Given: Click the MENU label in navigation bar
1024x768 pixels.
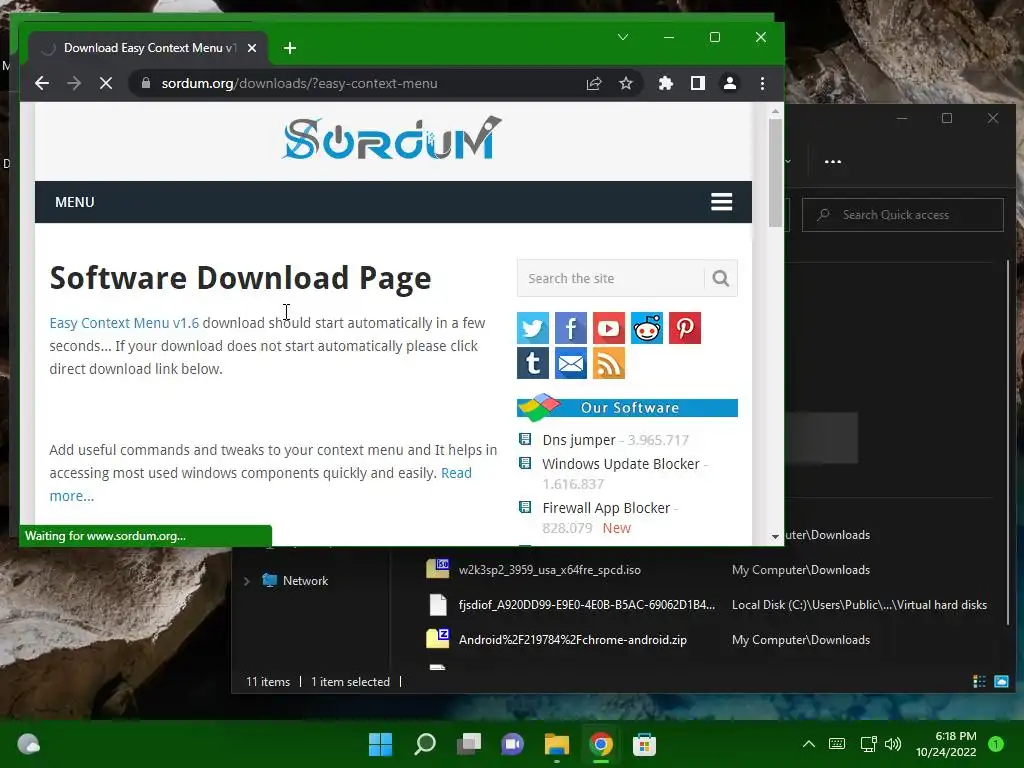Looking at the screenshot, I should pos(74,202).
